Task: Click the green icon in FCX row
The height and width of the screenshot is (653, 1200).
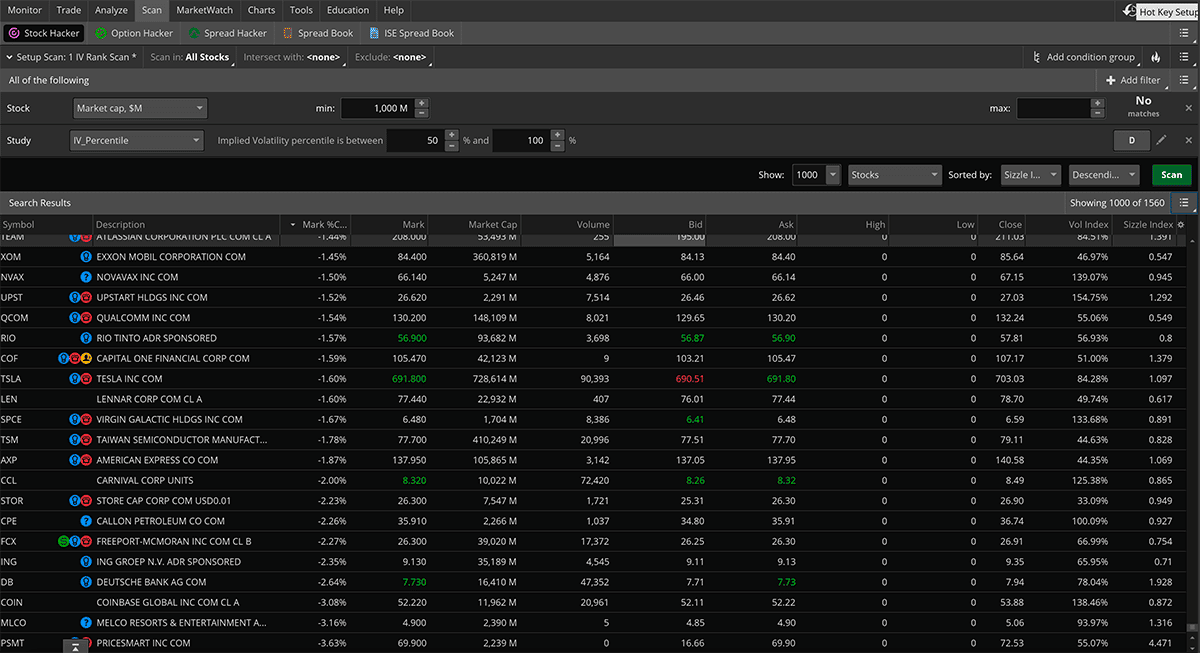Action: (x=64, y=541)
